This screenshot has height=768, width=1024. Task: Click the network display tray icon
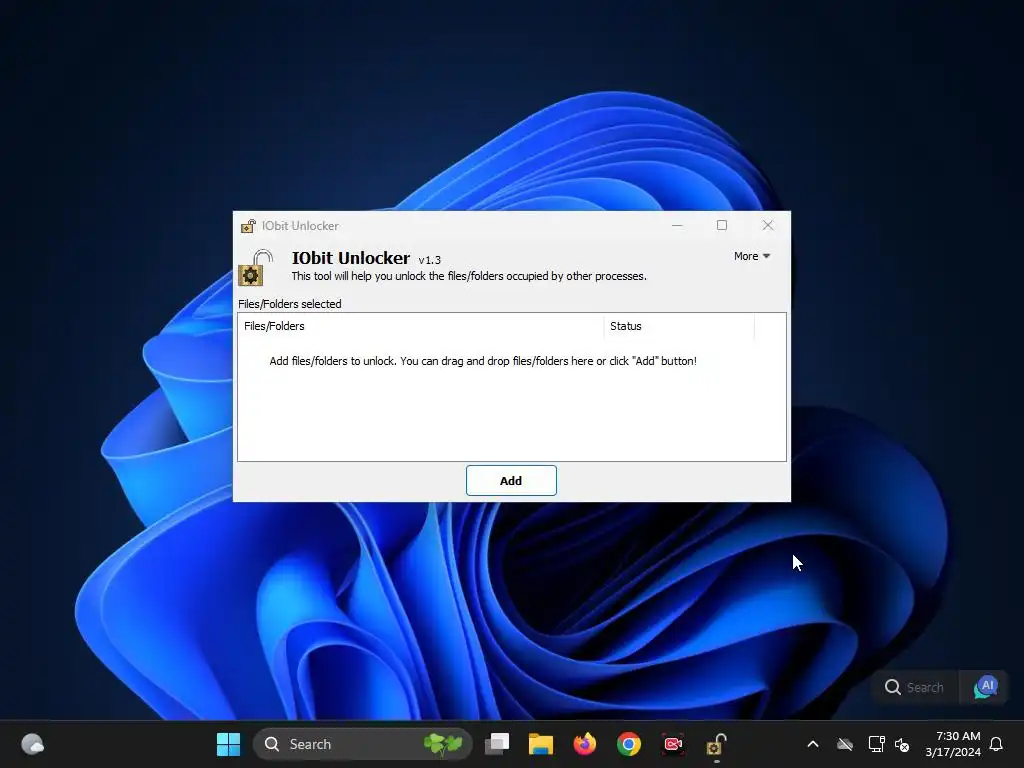click(x=876, y=744)
